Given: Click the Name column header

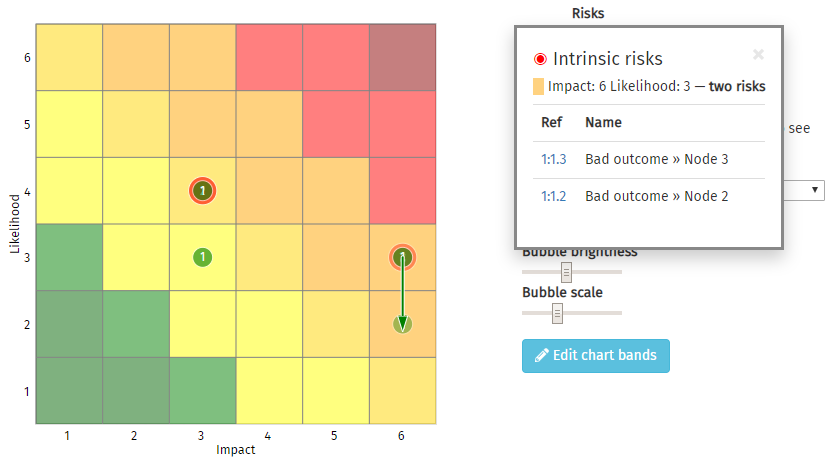Looking at the screenshot, I should pyautogui.click(x=603, y=123).
